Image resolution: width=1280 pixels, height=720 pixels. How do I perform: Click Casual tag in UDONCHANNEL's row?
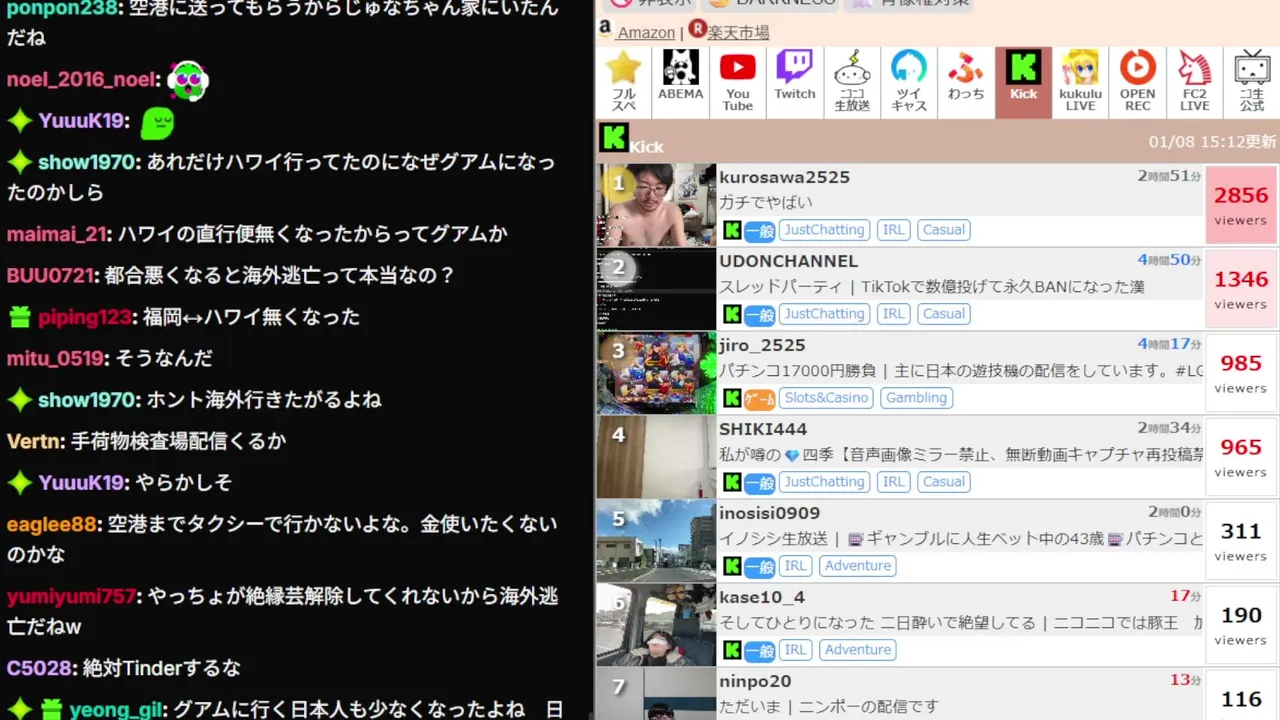click(944, 314)
